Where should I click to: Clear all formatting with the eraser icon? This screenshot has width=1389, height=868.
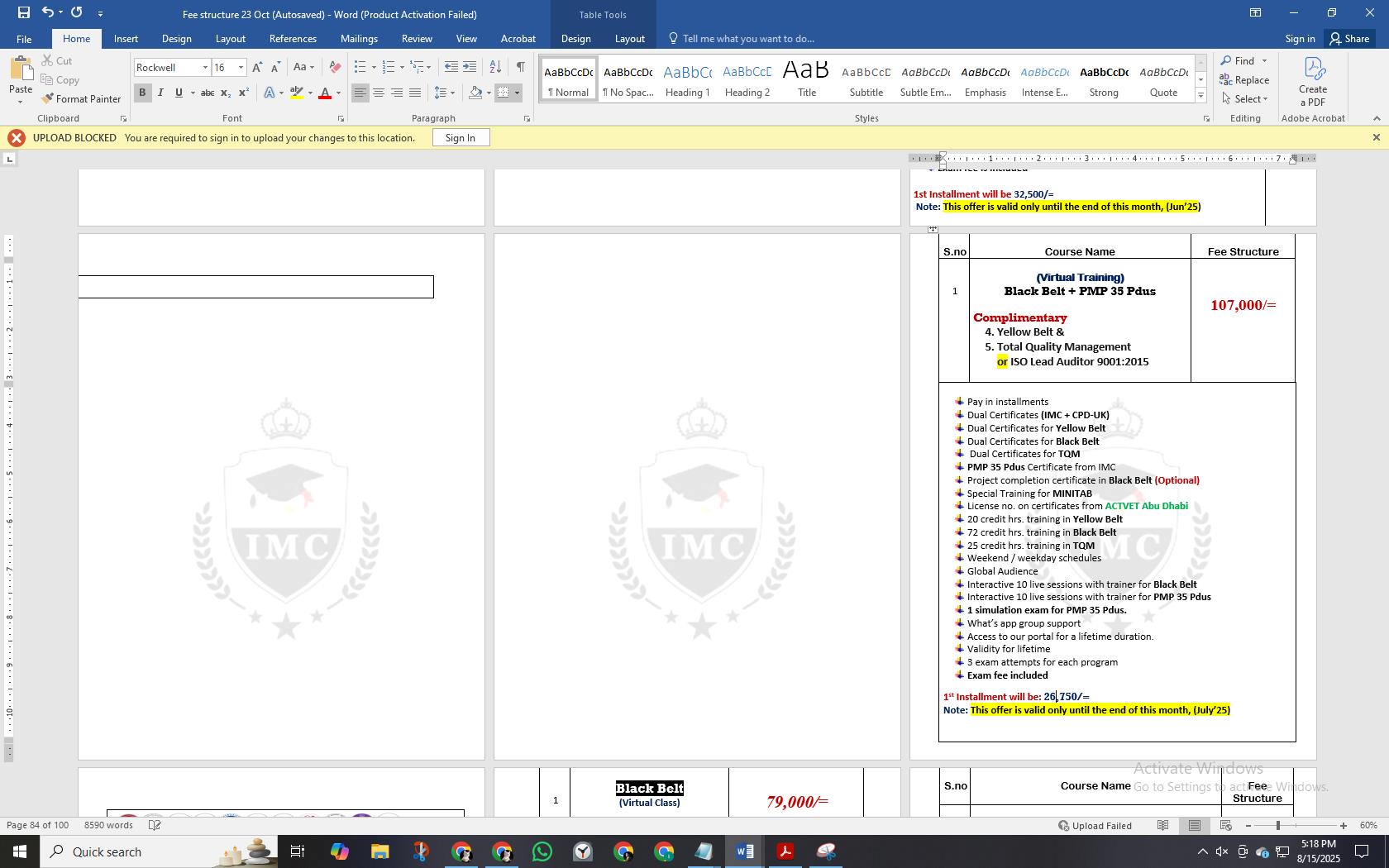[335, 67]
